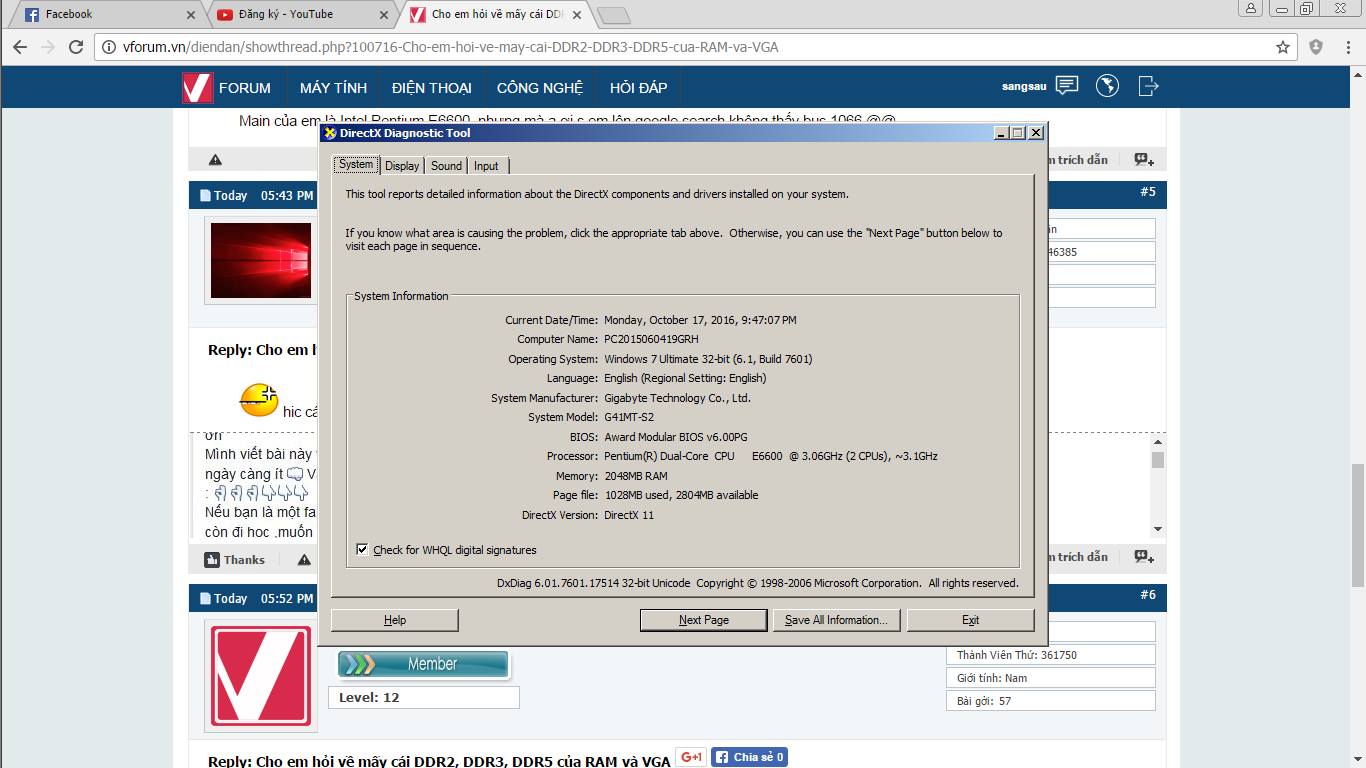Click the red V forum logo
This screenshot has width=1366, height=768.
coord(197,88)
